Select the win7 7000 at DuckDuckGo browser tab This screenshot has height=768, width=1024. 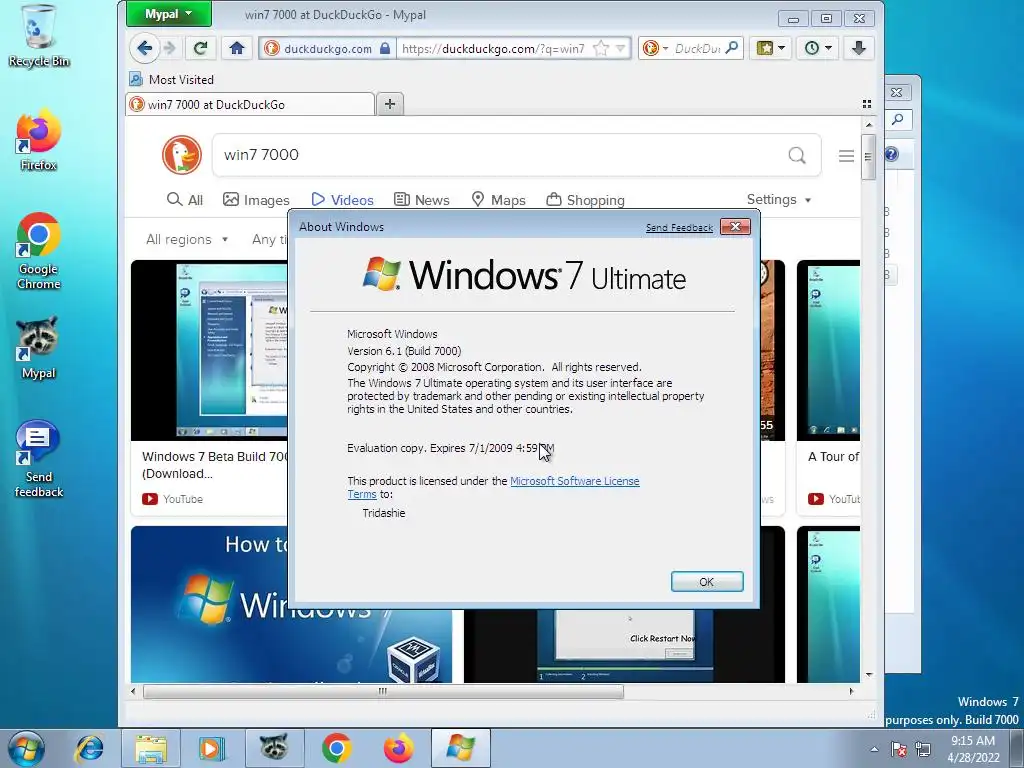point(250,104)
